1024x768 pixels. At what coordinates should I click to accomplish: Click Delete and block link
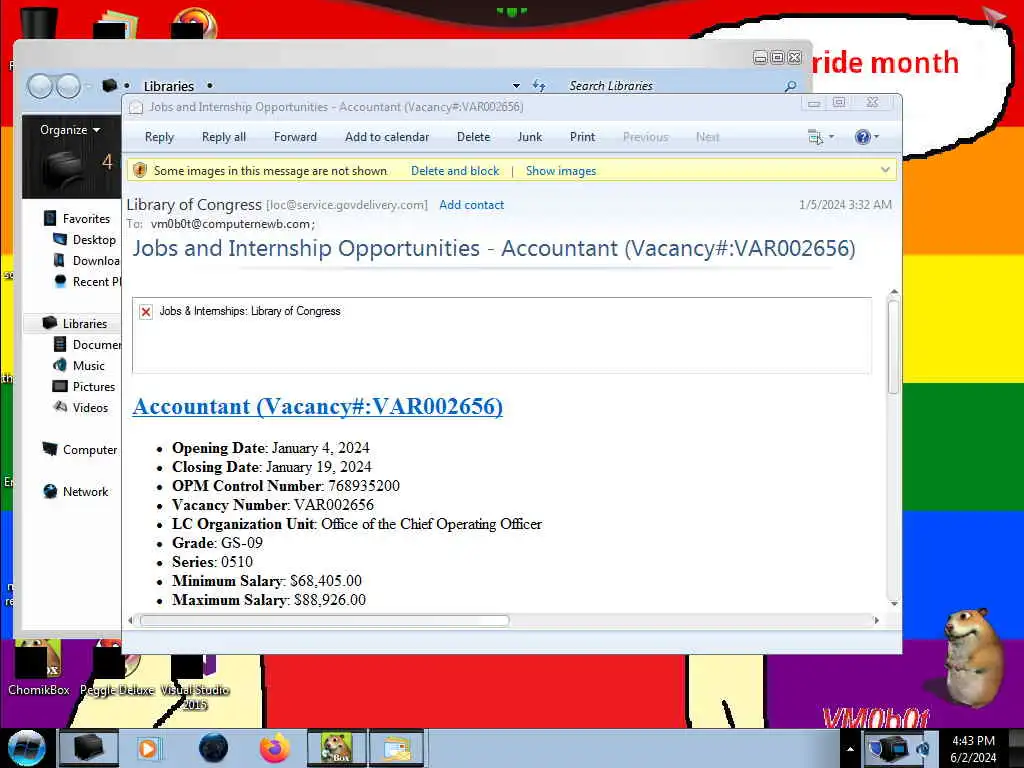tap(455, 171)
